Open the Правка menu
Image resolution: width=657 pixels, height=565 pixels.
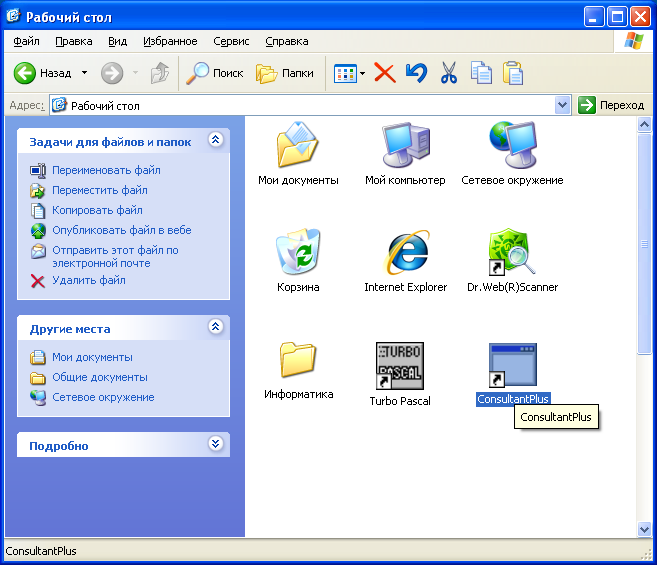point(74,41)
